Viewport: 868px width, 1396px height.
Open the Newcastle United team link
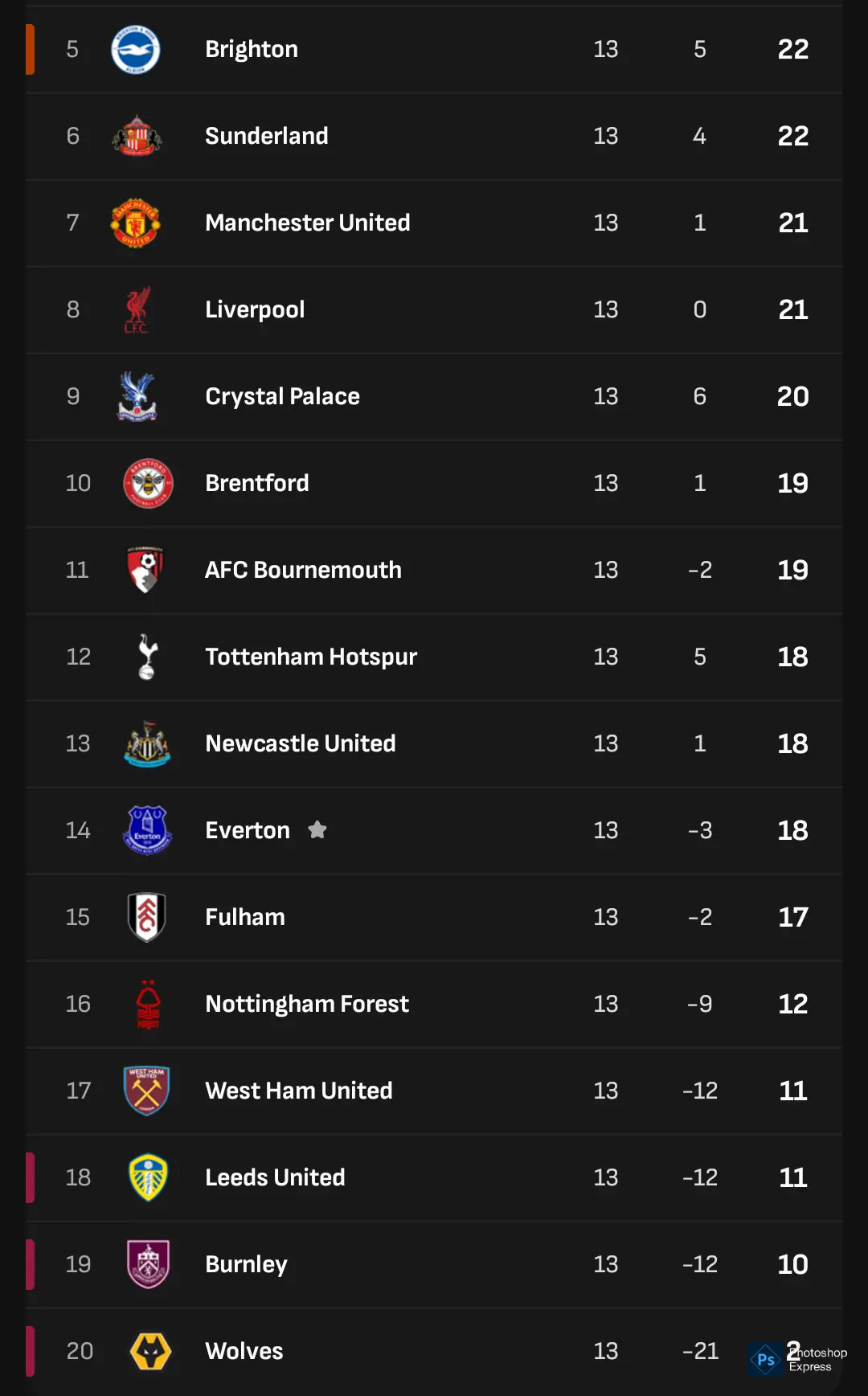(300, 743)
